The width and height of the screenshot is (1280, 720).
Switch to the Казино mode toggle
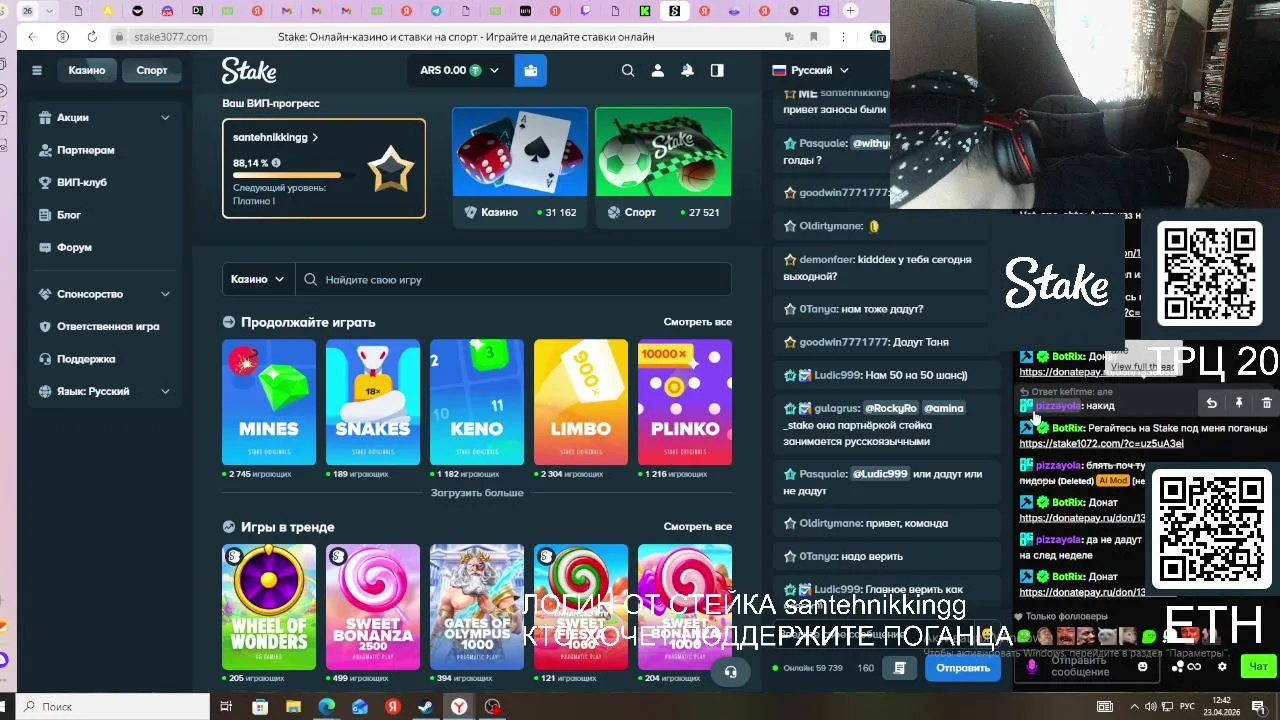[x=87, y=70]
